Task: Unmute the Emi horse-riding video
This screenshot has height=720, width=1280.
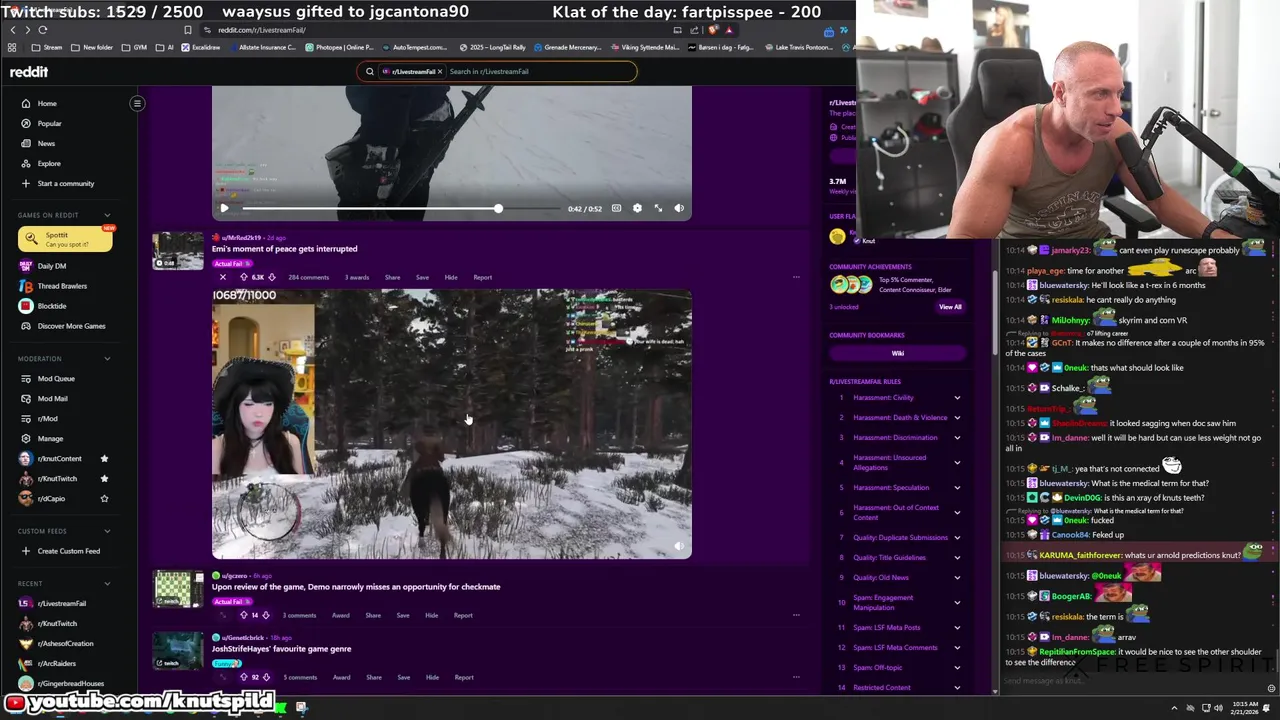Action: click(679, 546)
